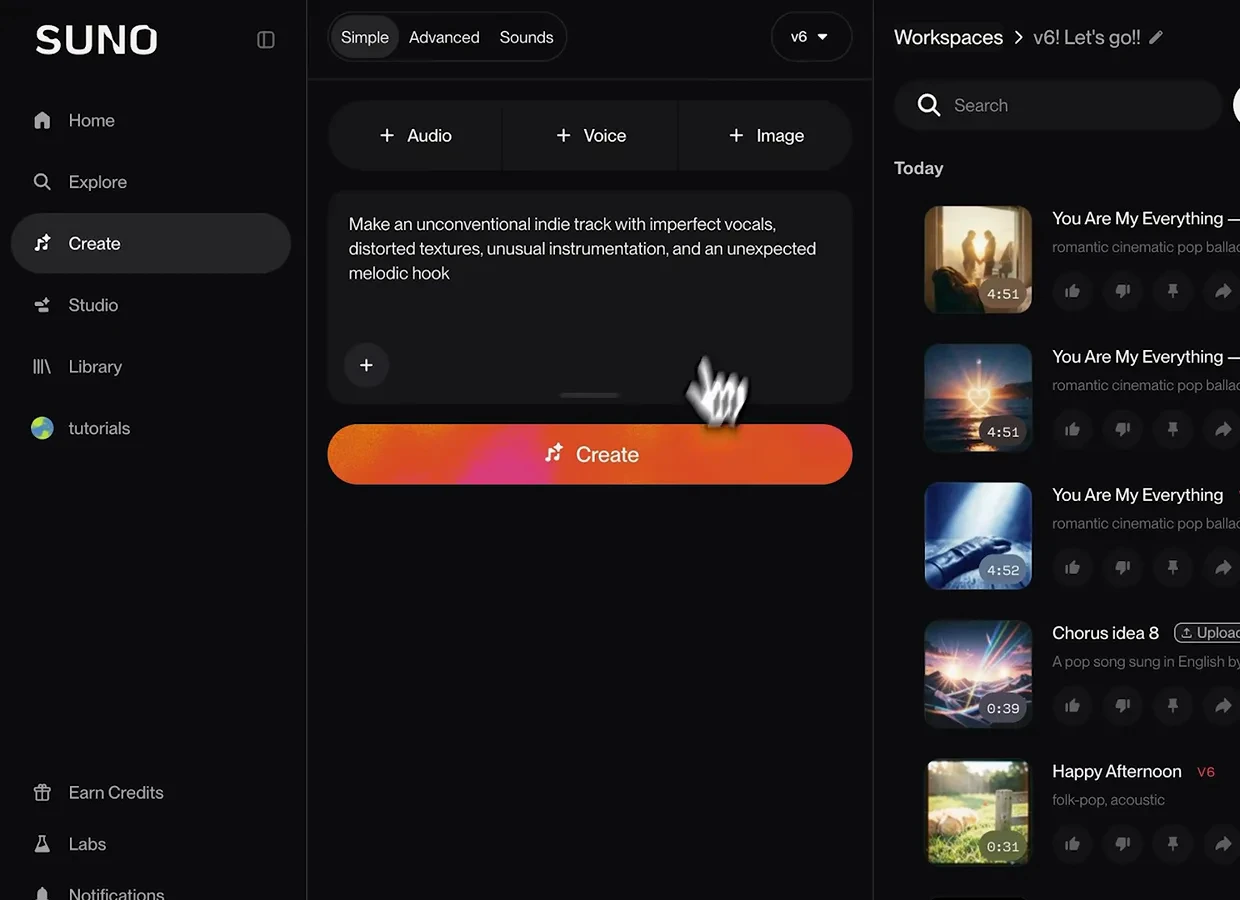This screenshot has width=1240, height=900.
Task: Switch to the Sounds tab
Action: 526,37
